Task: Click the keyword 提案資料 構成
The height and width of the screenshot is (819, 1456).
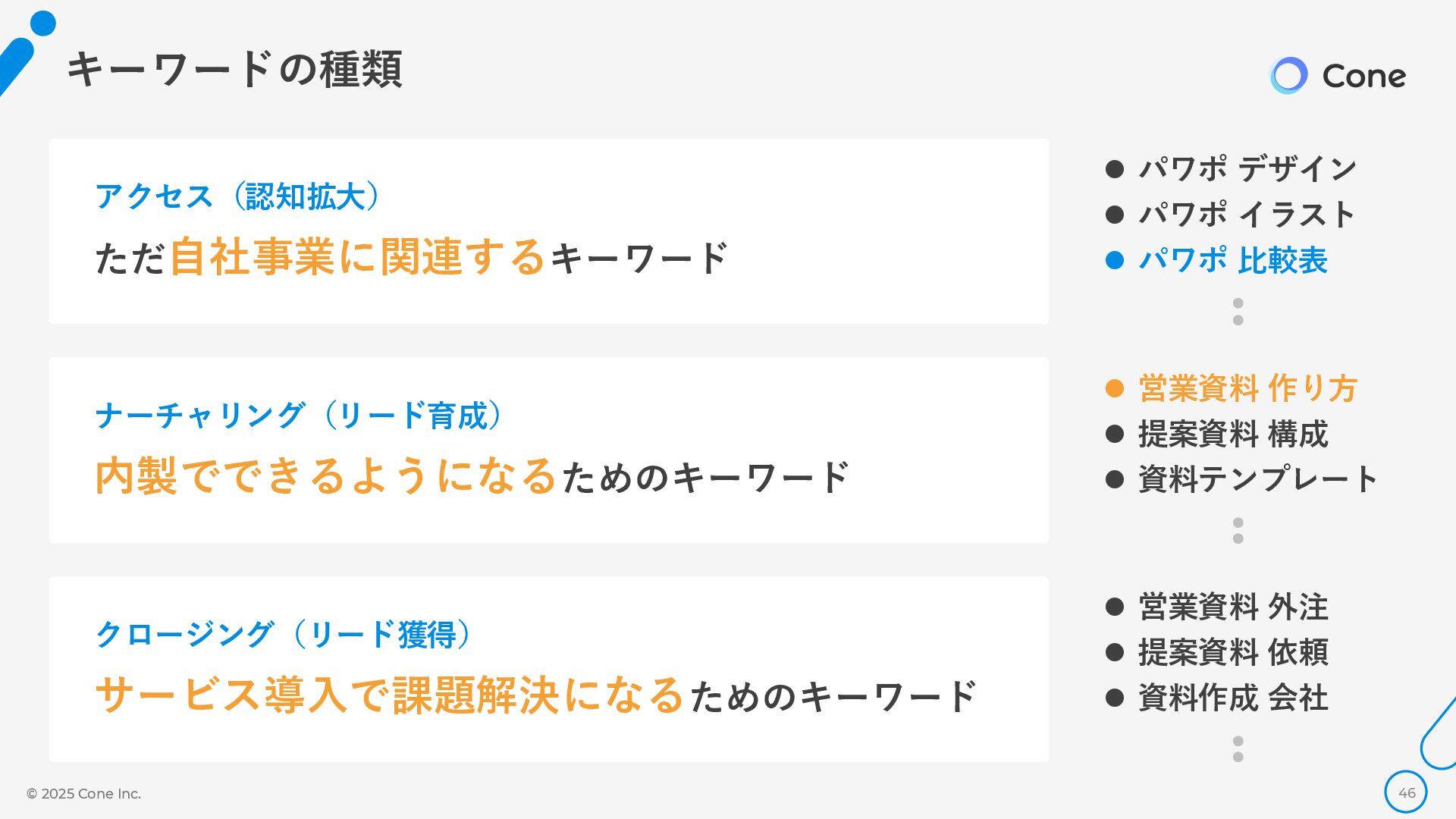Action: click(x=1233, y=434)
